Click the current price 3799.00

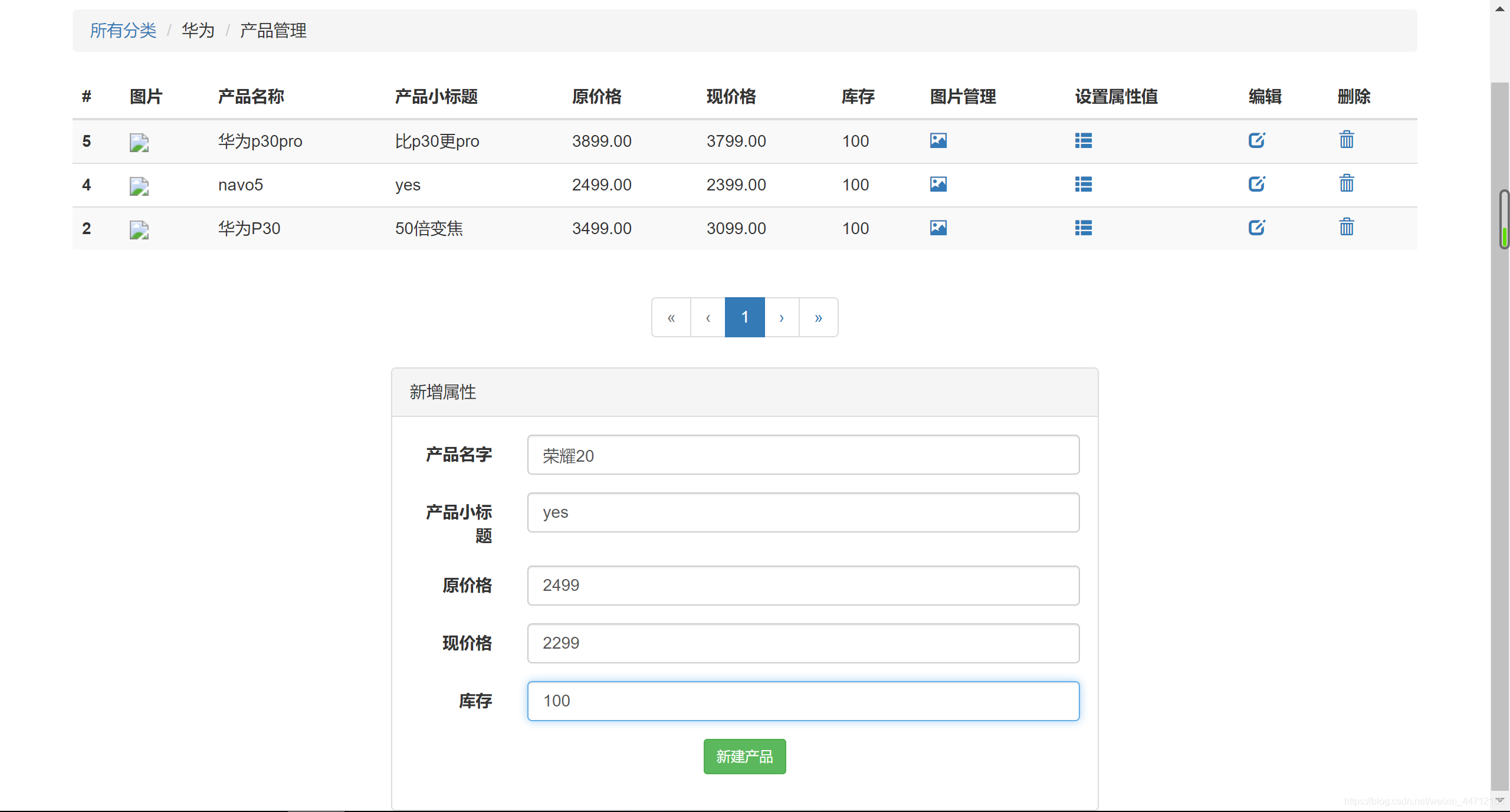[736, 141]
